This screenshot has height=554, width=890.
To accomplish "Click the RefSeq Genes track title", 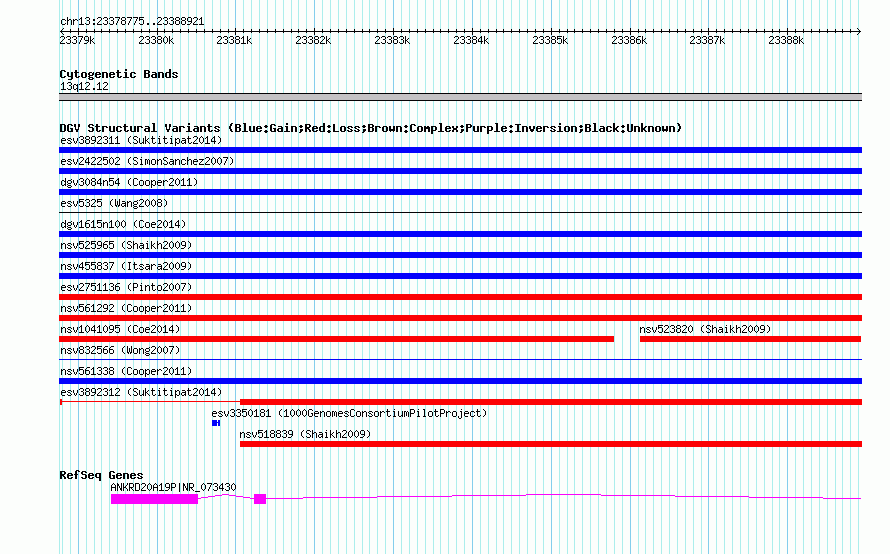I will click(101, 475).
